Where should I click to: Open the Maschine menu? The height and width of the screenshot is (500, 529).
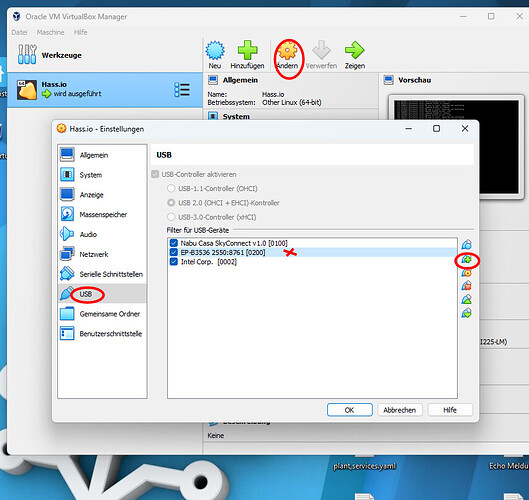[x=50, y=32]
